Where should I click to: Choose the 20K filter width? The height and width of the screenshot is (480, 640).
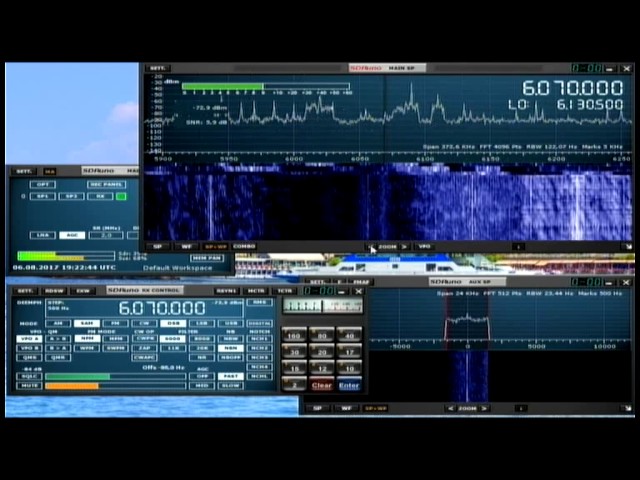tap(202, 348)
